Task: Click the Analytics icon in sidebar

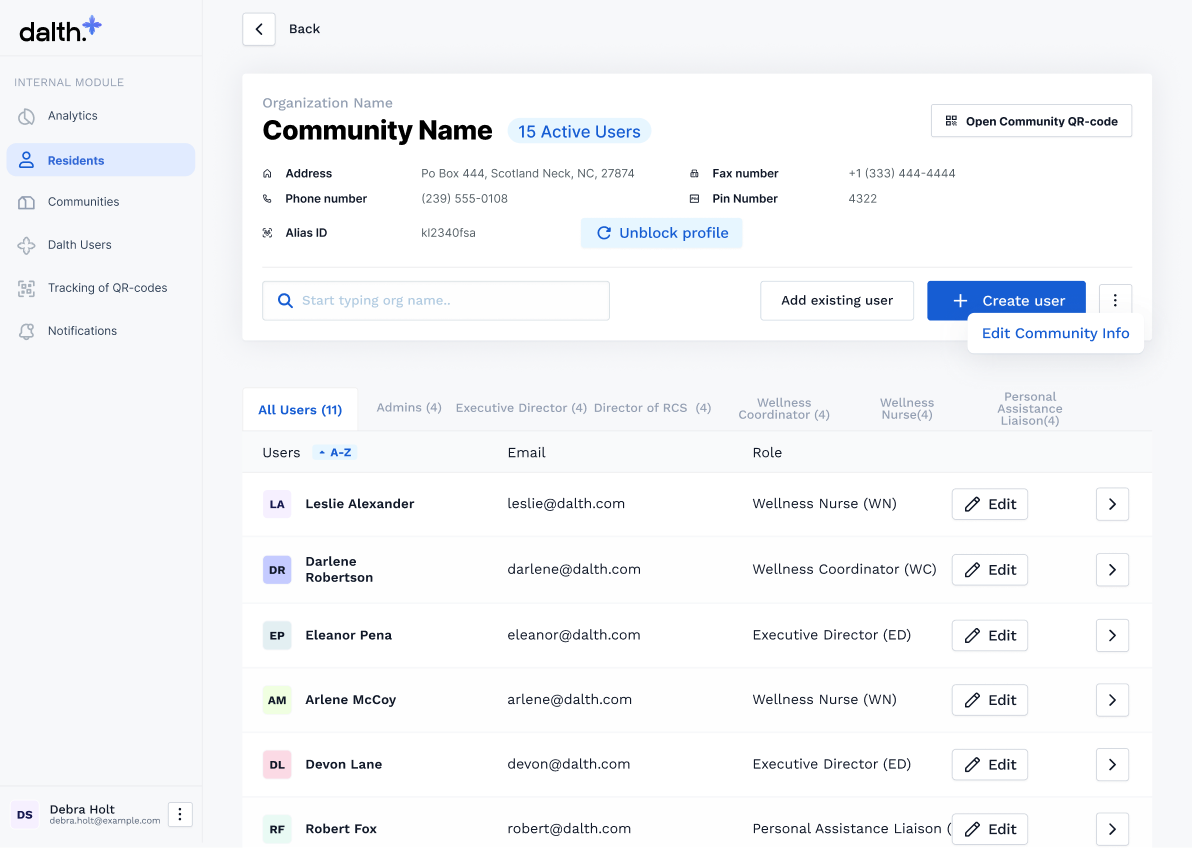Action: (x=27, y=116)
